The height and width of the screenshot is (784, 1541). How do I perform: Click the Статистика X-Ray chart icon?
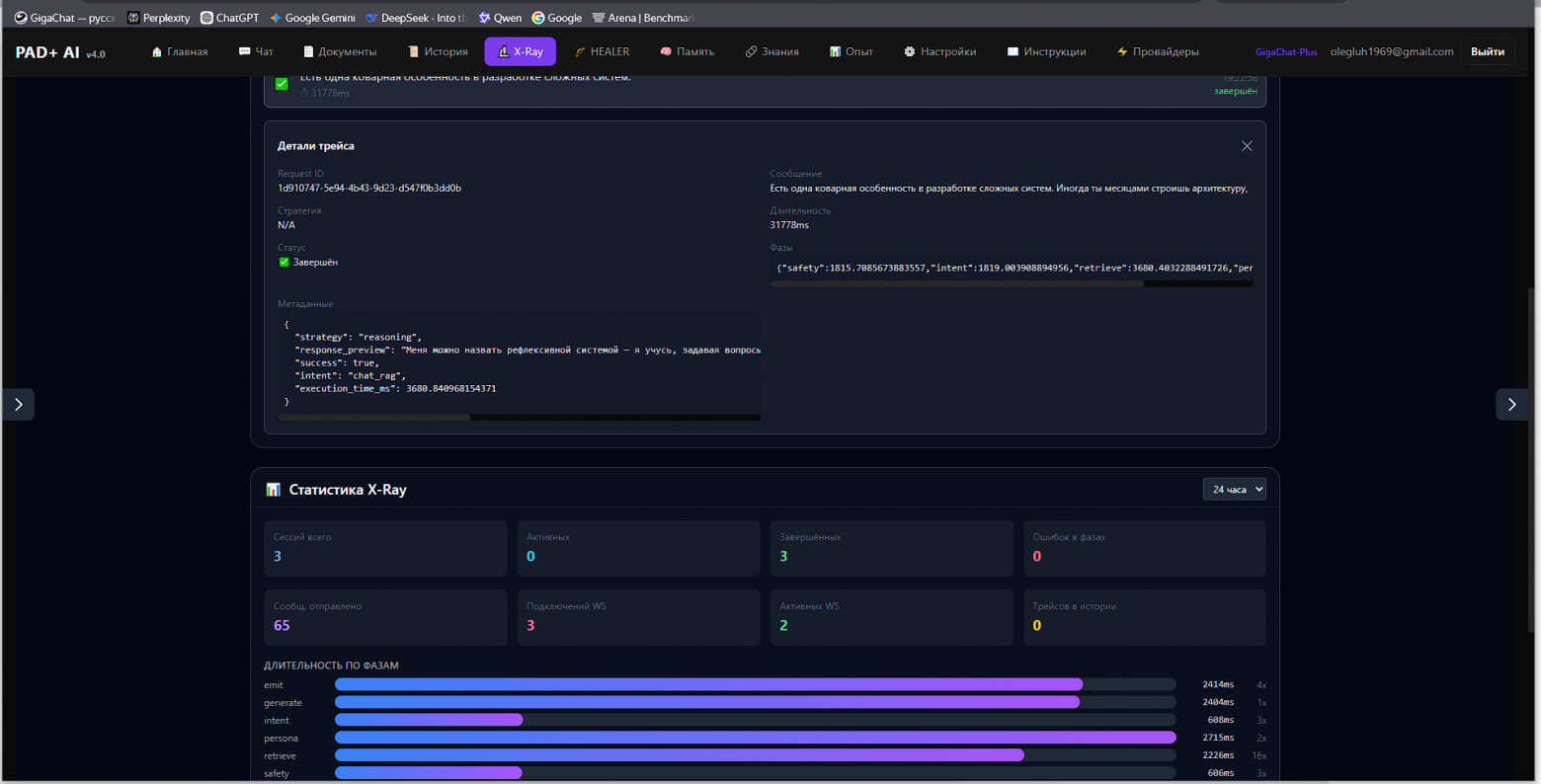pos(274,490)
